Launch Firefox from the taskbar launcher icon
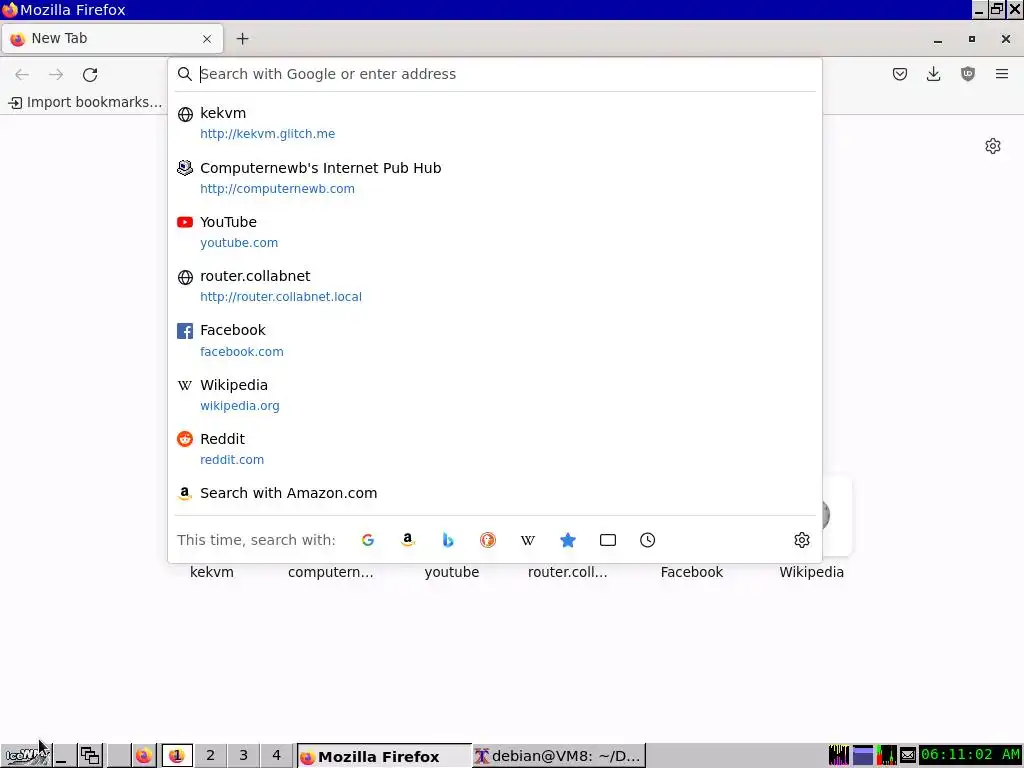 pos(144,756)
